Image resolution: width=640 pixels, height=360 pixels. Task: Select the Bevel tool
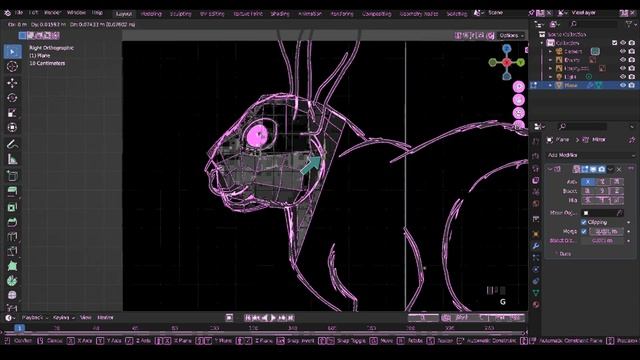pyautogui.click(x=12, y=222)
